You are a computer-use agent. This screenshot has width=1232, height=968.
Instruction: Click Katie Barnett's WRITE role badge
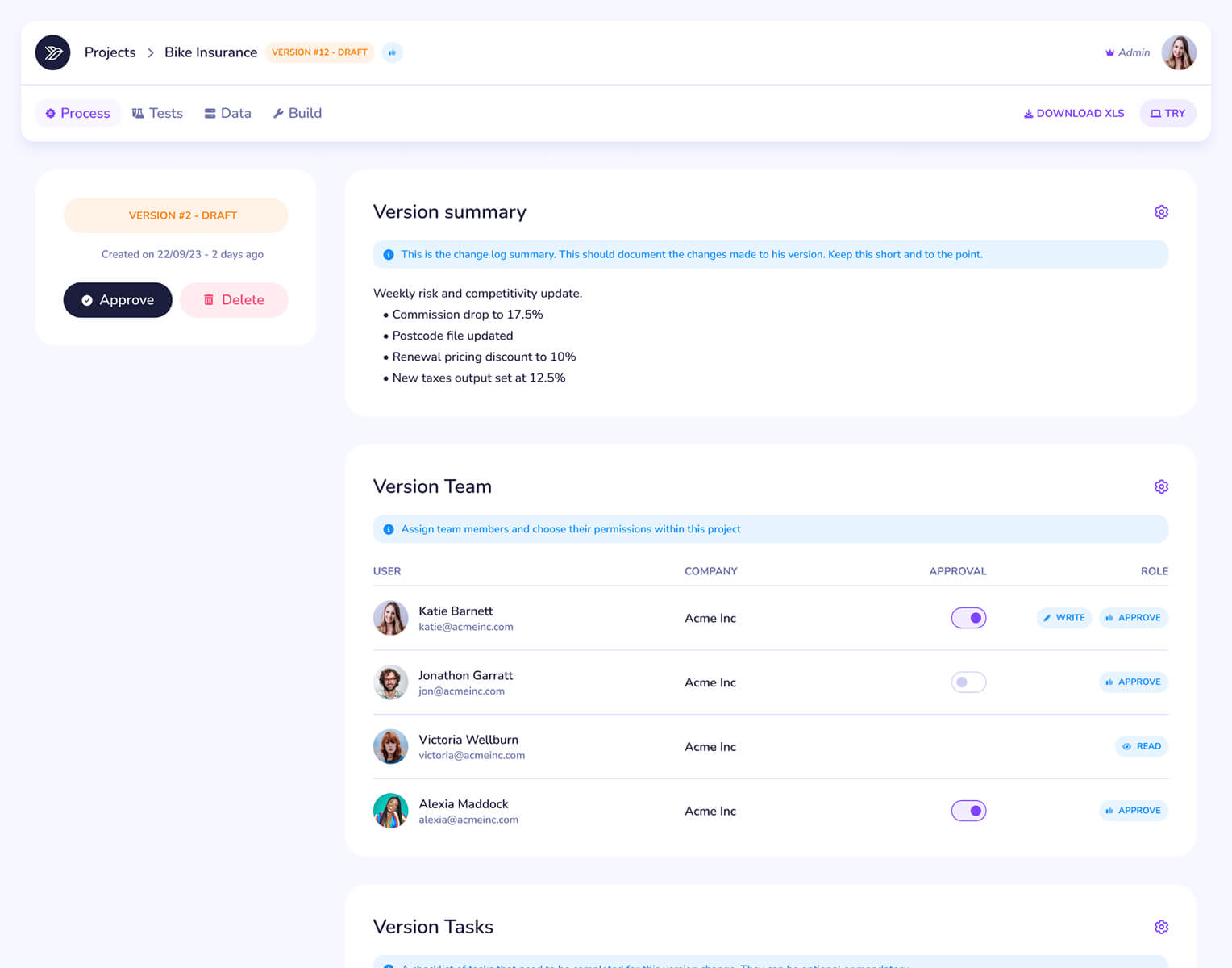click(1063, 618)
